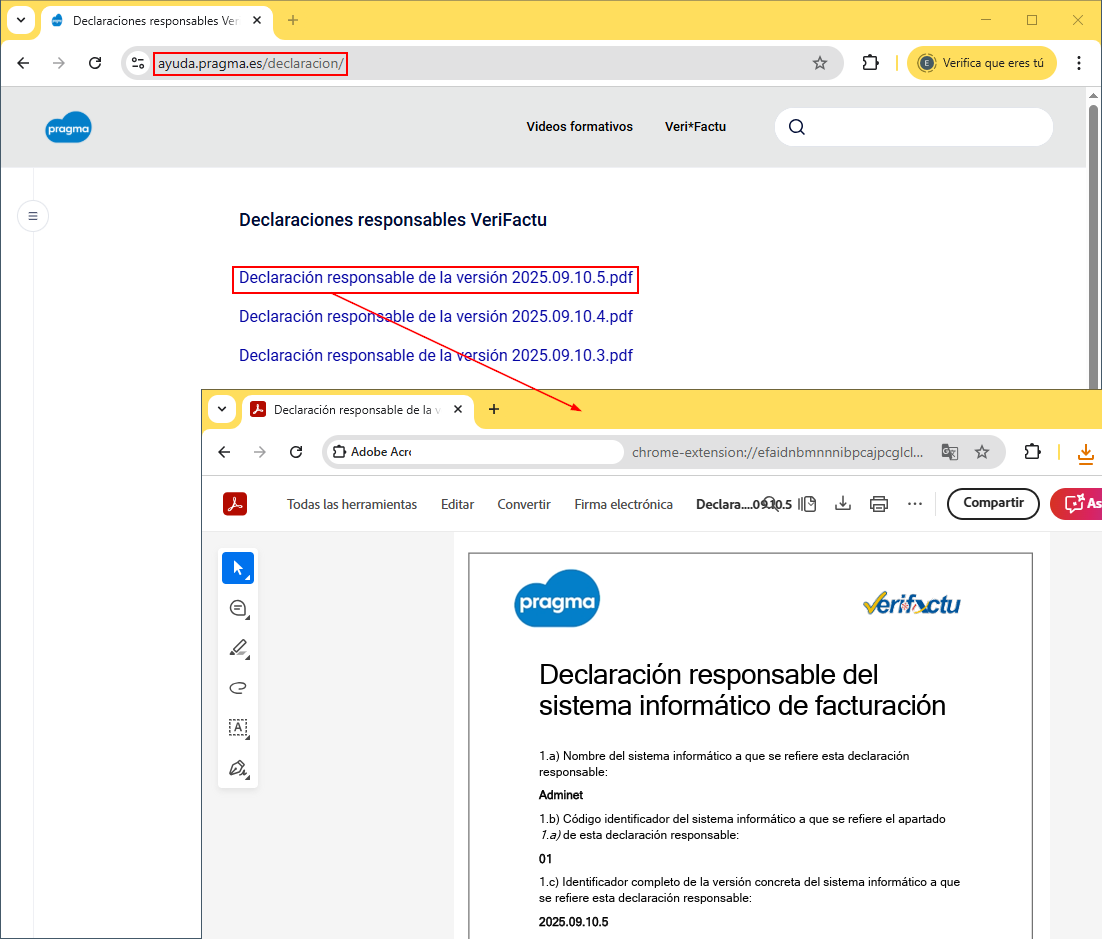Reload the PDF window page
Screen dimensions: 1102x939
click(x=296, y=452)
